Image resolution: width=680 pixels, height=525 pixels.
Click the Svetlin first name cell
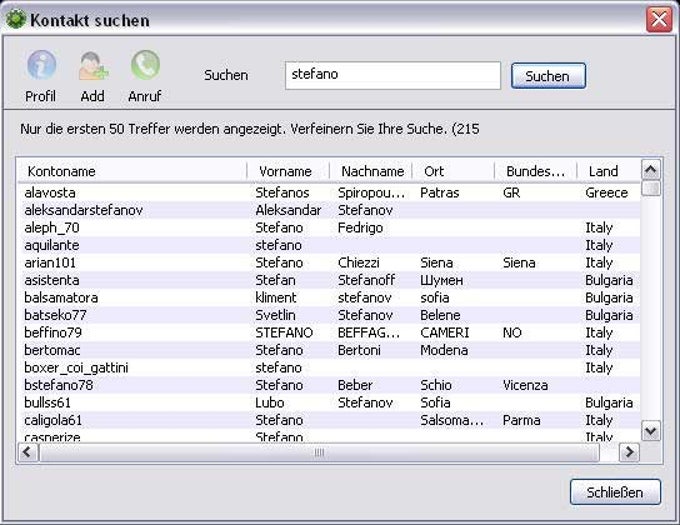275,315
